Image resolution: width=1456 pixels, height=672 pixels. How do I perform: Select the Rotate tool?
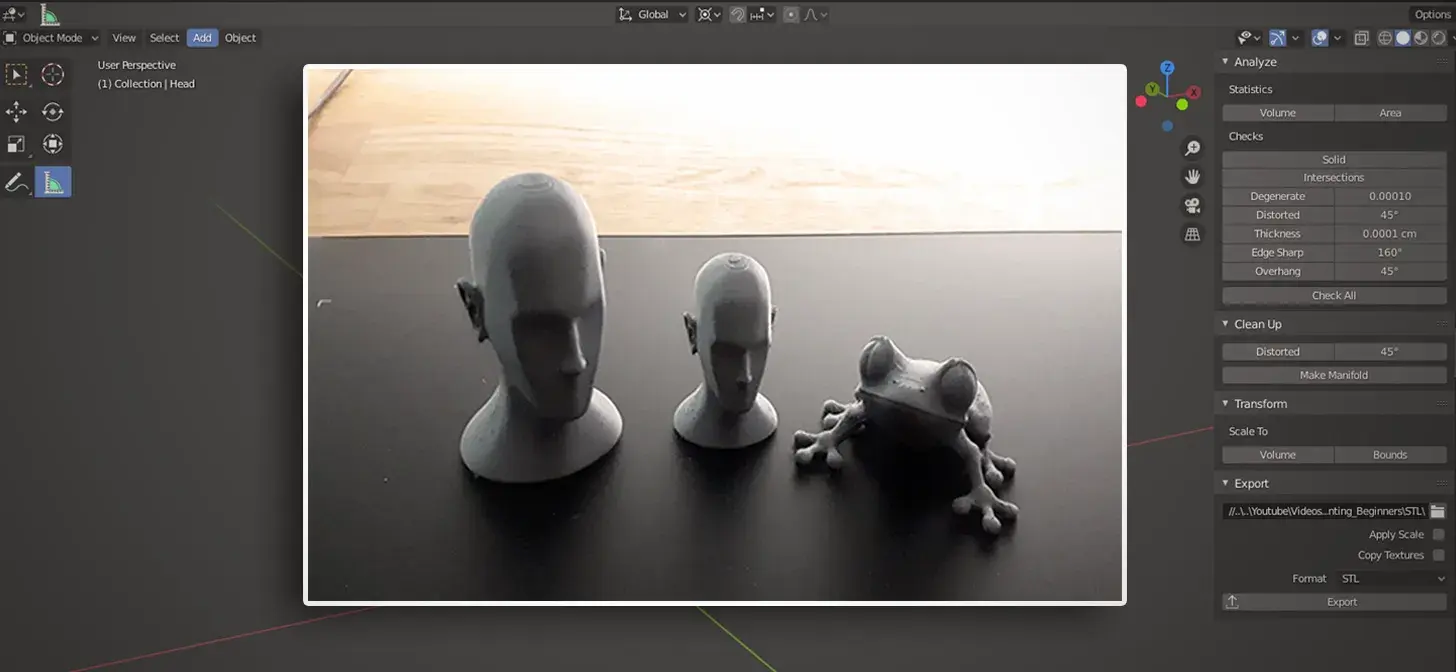coord(53,111)
